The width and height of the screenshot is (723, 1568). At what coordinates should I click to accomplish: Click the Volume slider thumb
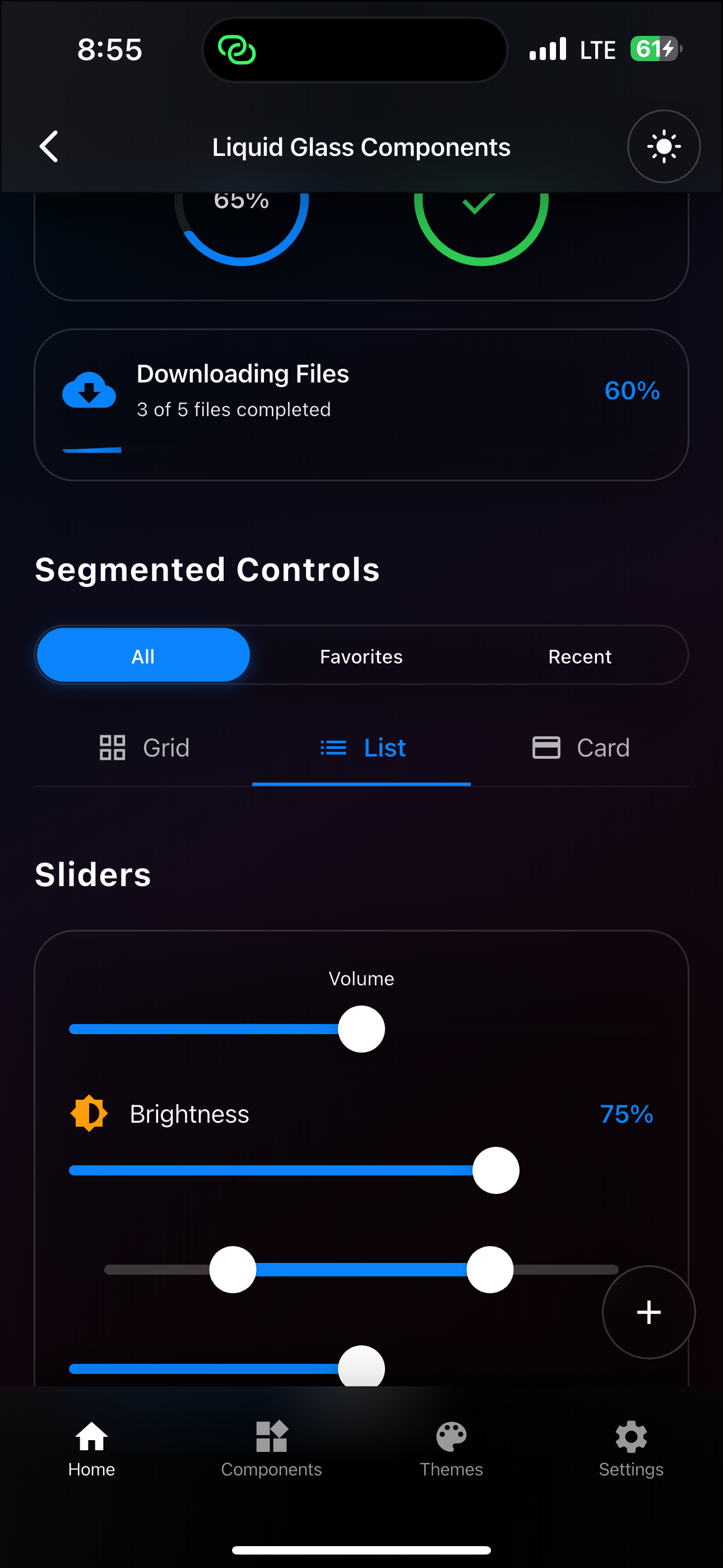(361, 1029)
